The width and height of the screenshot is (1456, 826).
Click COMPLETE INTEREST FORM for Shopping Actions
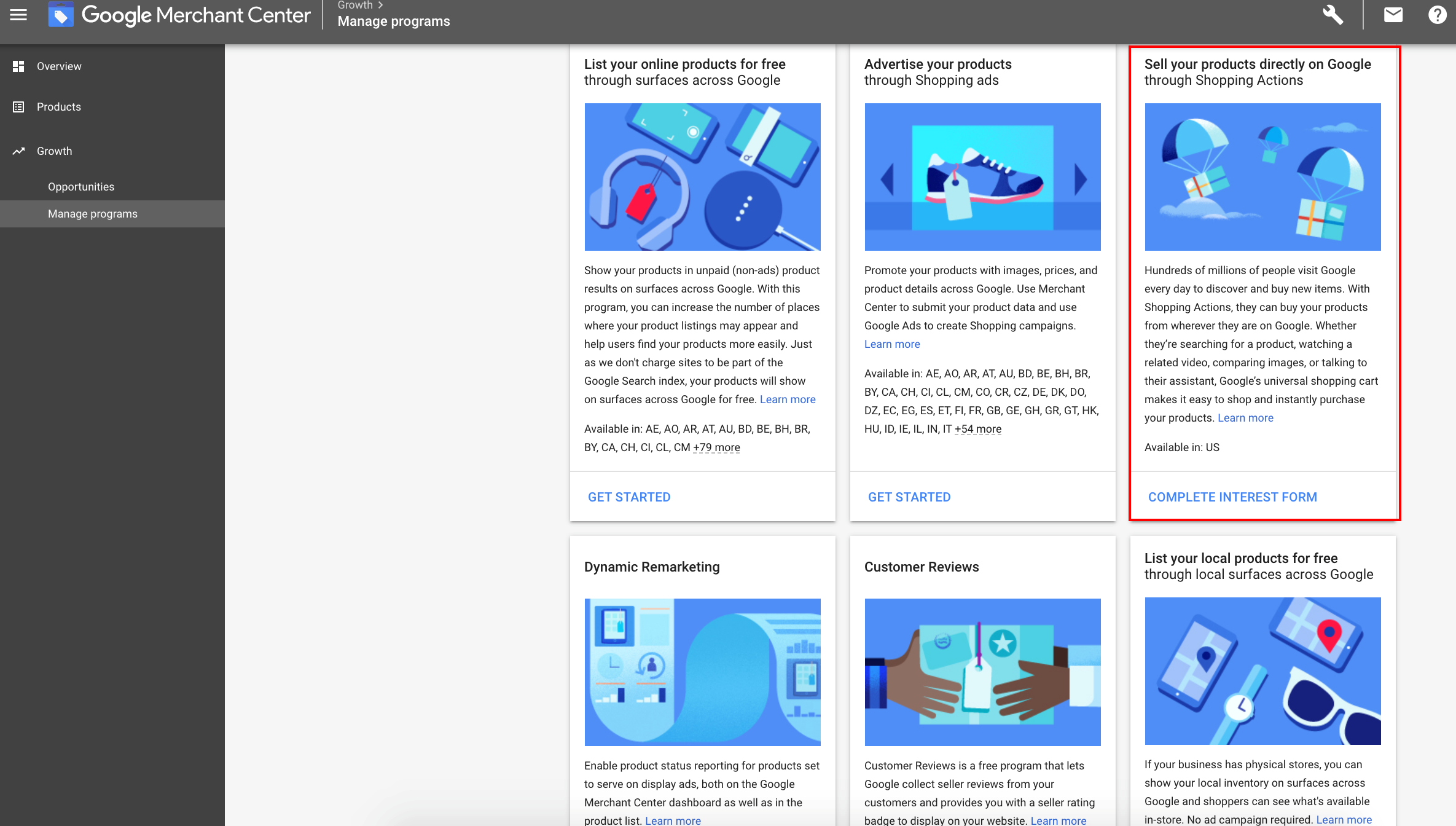1232,496
